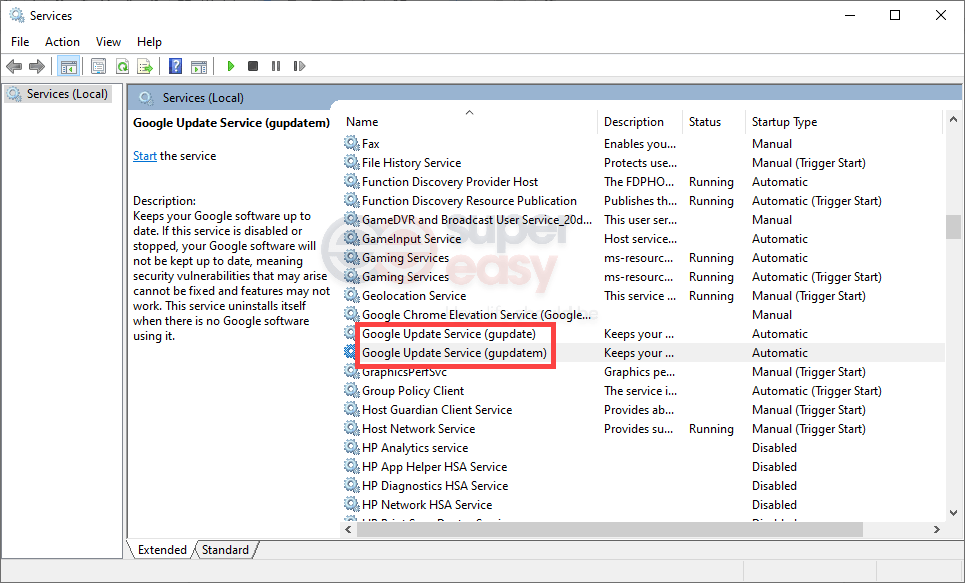The width and height of the screenshot is (965, 583).
Task: Click the green Start Service play icon
Action: [230, 66]
